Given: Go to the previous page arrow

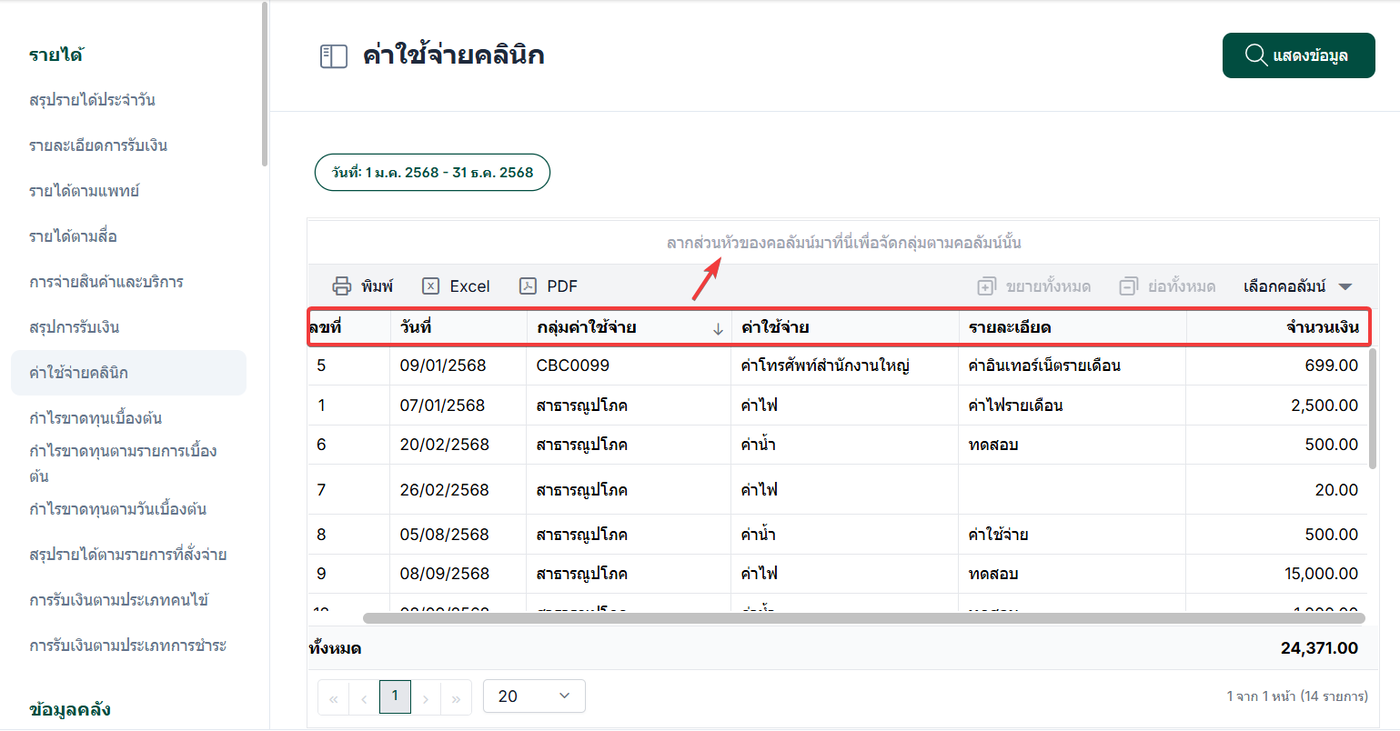Looking at the screenshot, I should click(x=364, y=697).
